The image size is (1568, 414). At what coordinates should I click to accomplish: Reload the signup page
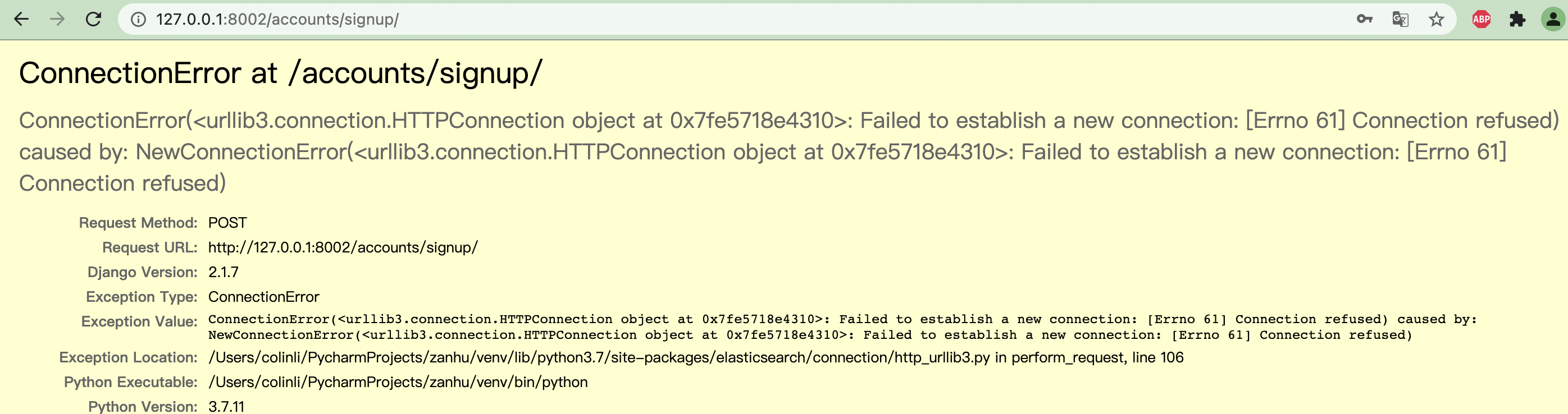[x=93, y=20]
